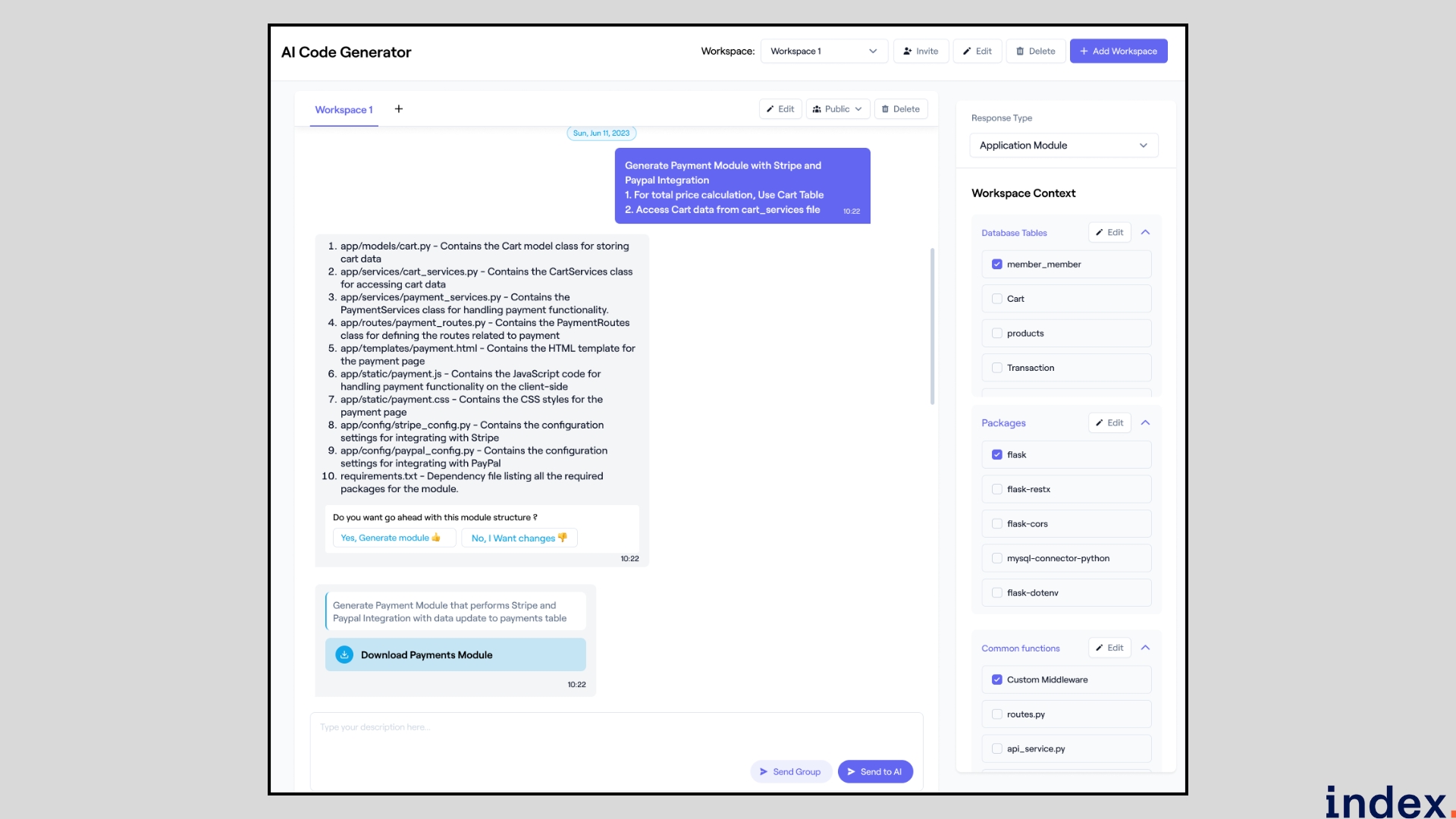Click the Edit pencil for Database Tables
Screen dimensions: 1456x819
1109,232
